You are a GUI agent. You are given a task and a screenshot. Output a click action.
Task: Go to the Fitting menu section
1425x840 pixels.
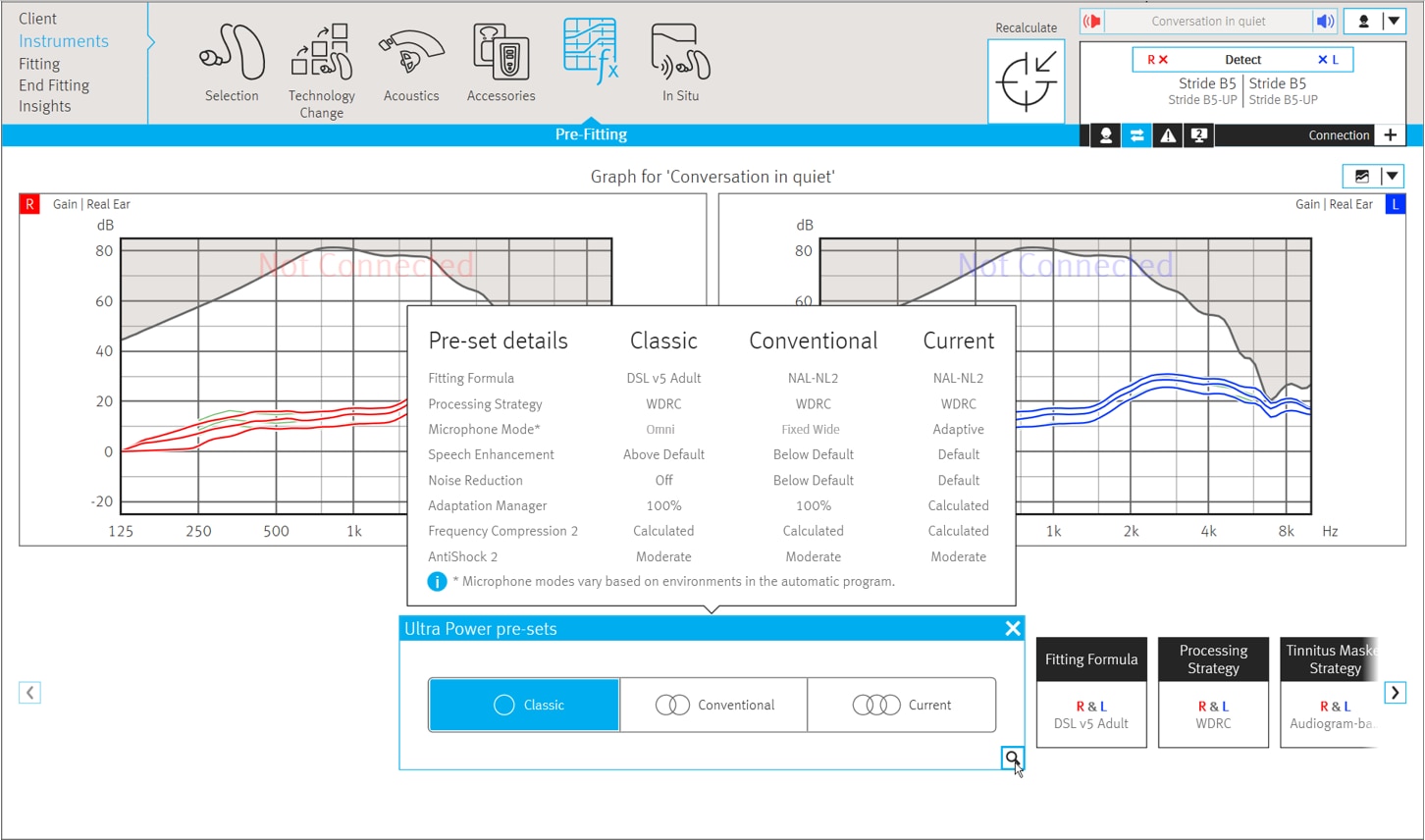click(39, 64)
